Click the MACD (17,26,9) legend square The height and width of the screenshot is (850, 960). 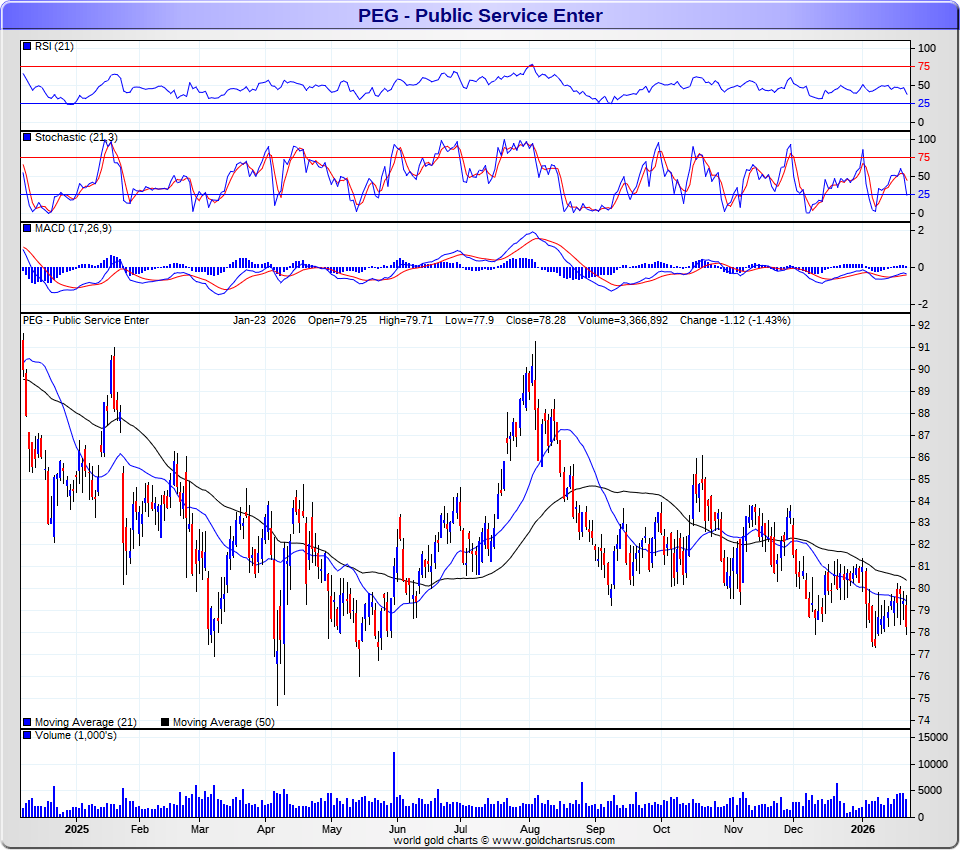27,228
